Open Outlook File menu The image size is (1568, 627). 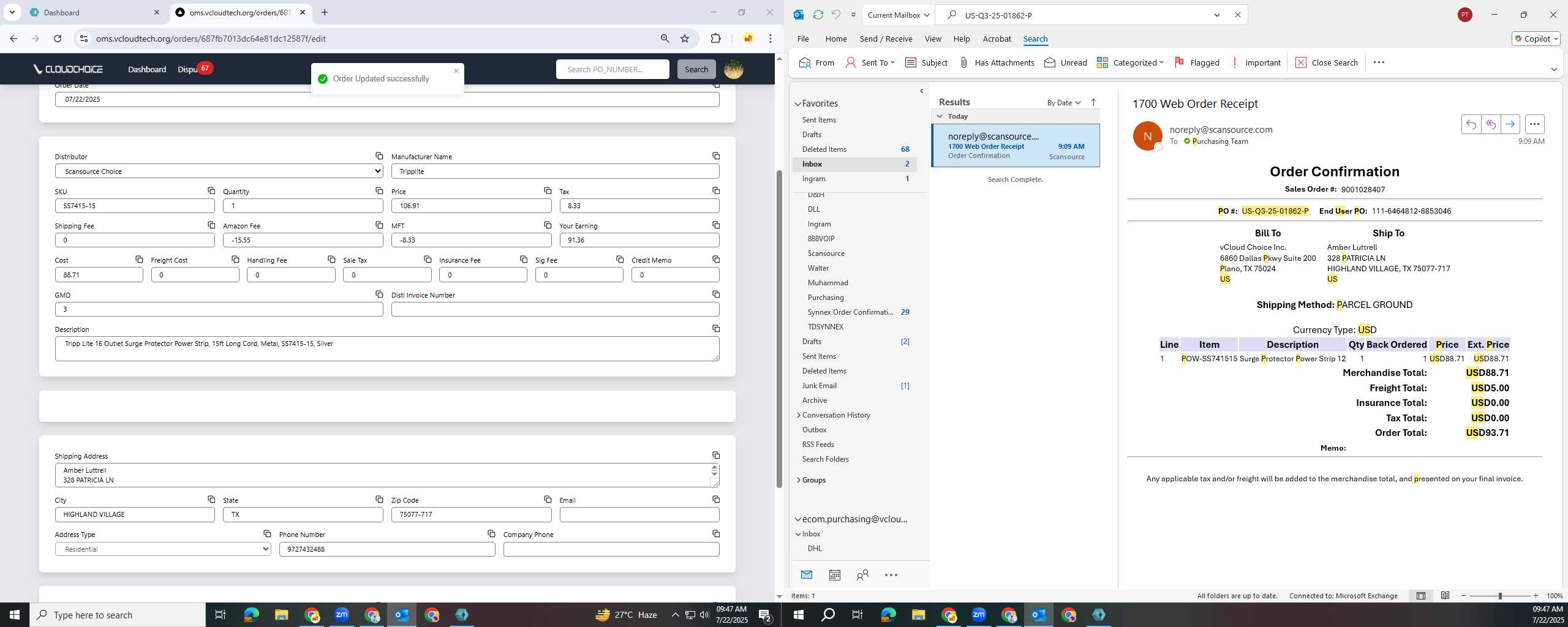(x=803, y=39)
